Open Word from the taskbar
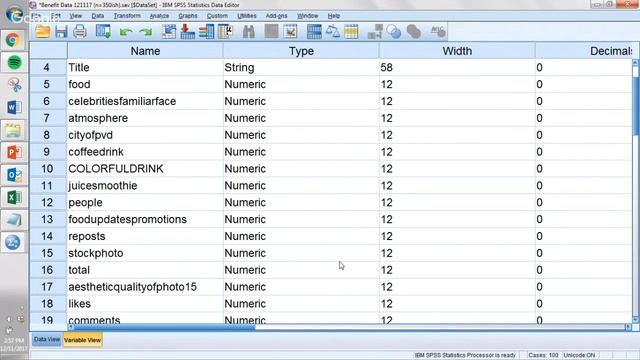The image size is (640, 360). click(14, 107)
